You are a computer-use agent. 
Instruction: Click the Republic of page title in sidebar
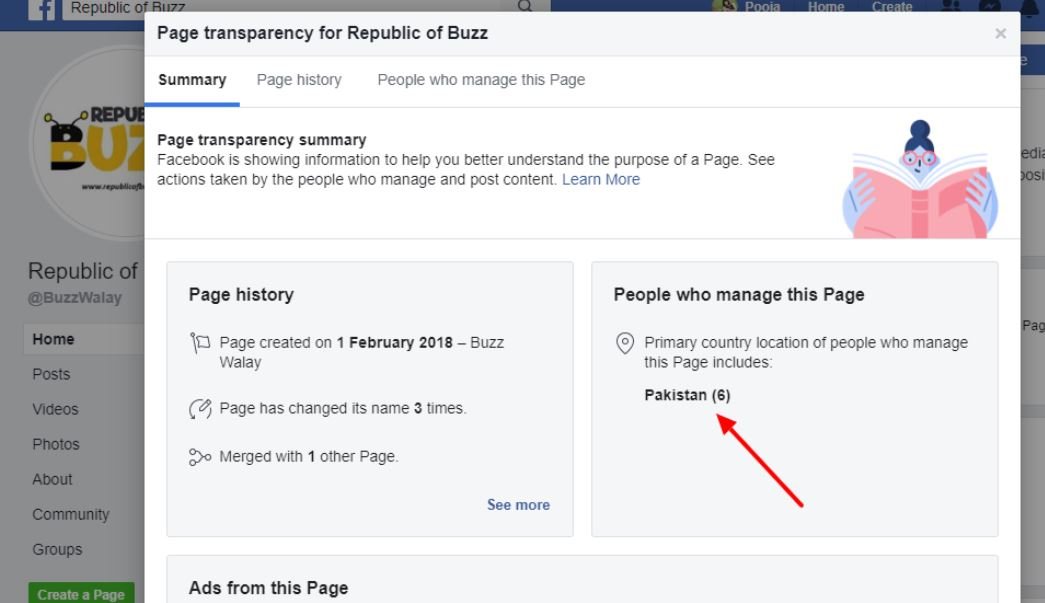tap(83, 271)
